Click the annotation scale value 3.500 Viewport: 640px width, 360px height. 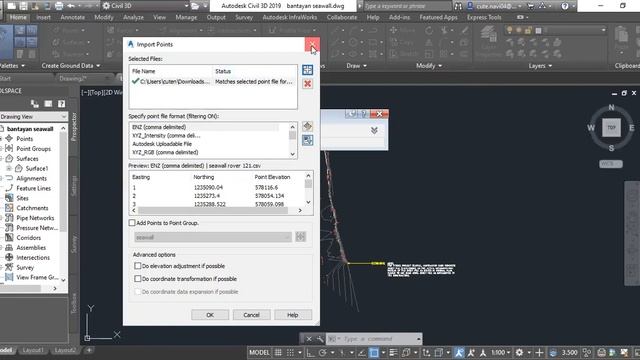[x=569, y=353]
